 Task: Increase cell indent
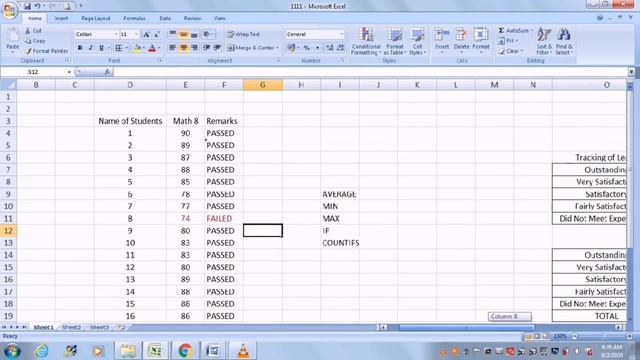pyautogui.click(x=217, y=48)
